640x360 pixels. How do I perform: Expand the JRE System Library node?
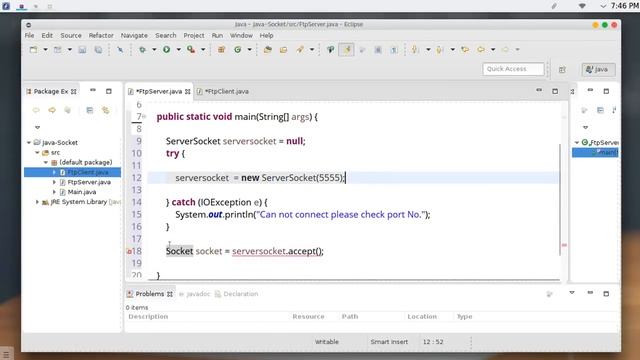(37, 202)
